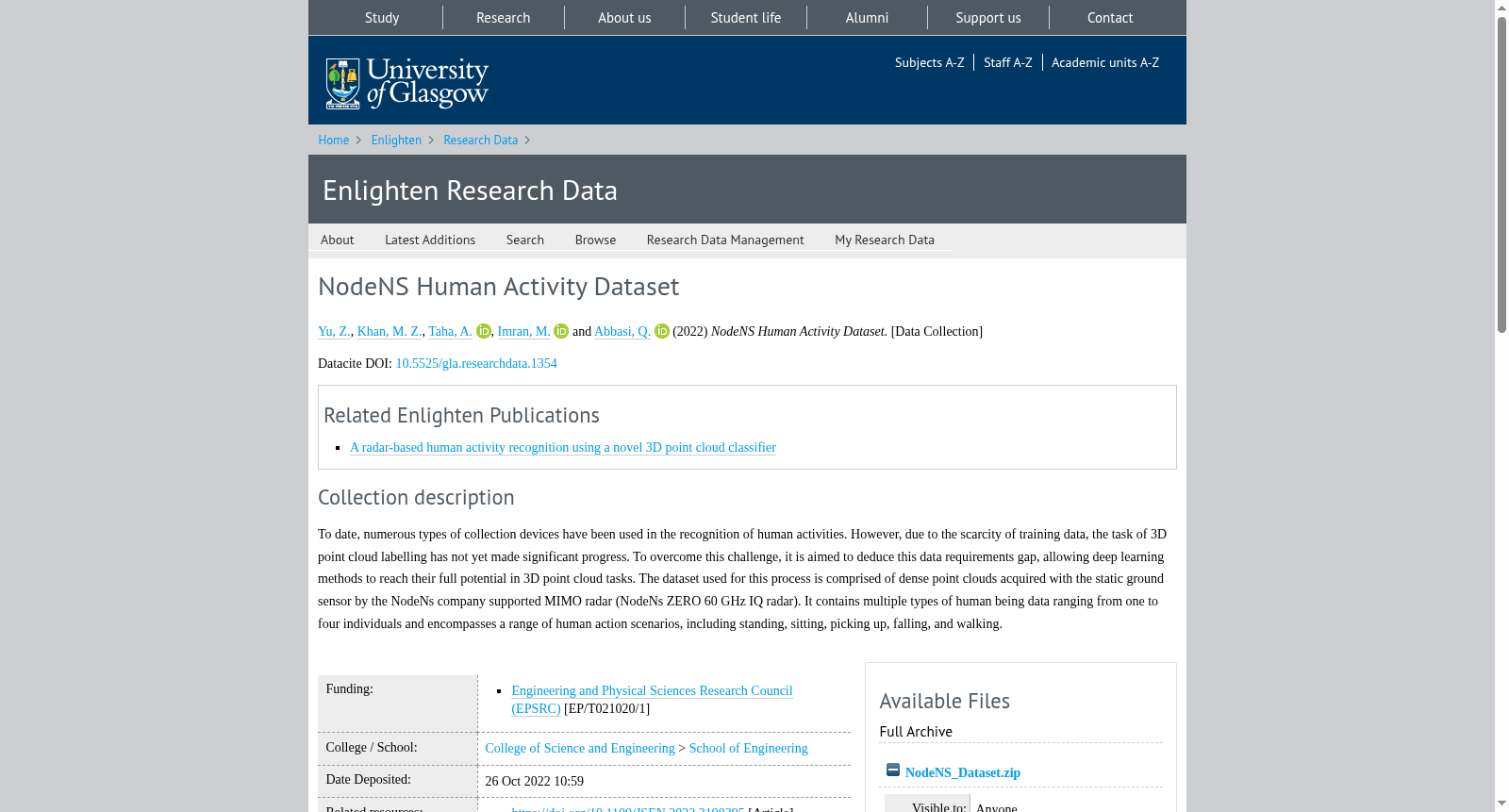
Task: Click the scrollbar up arrow
Action: coord(1501,8)
